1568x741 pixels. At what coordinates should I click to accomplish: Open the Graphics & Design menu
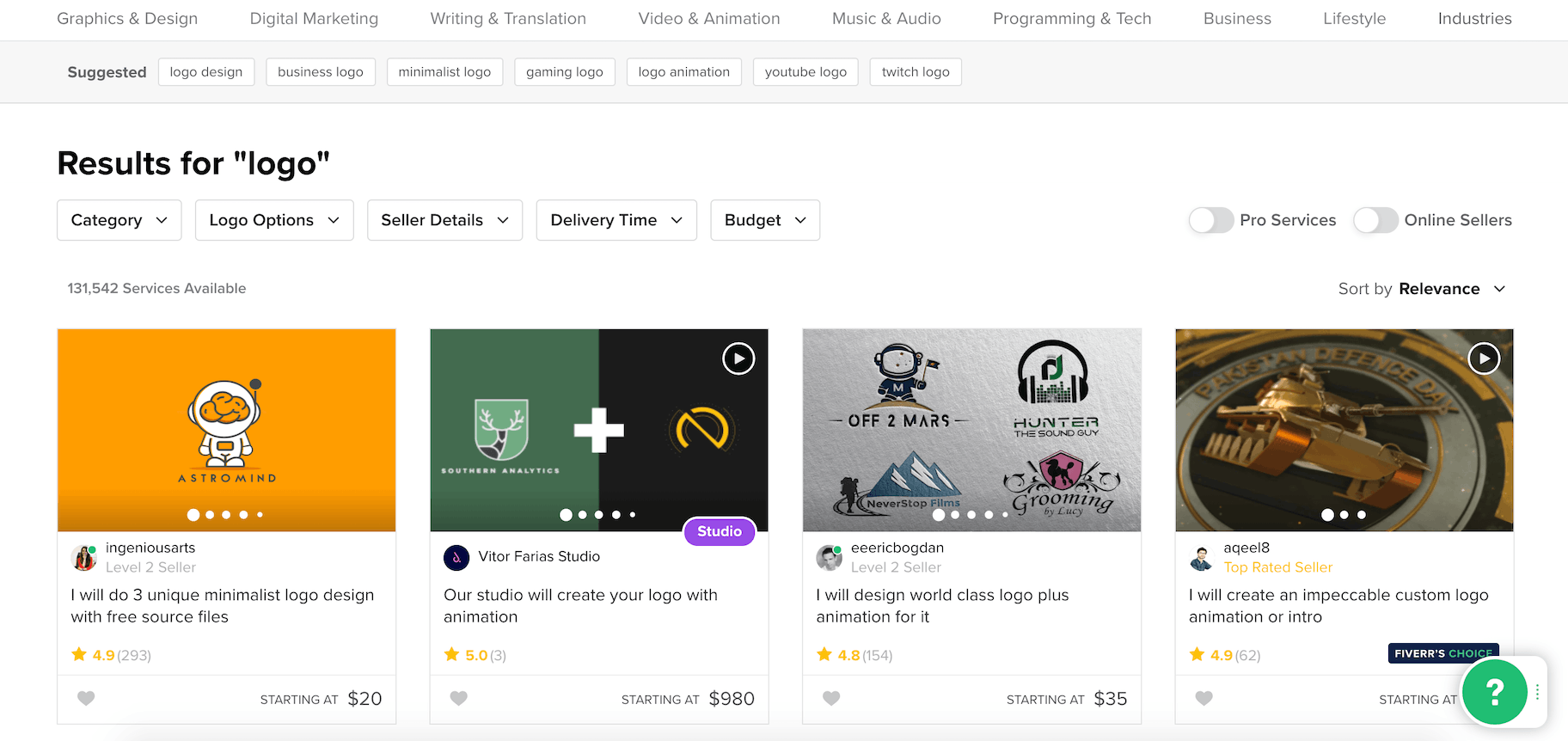click(127, 19)
